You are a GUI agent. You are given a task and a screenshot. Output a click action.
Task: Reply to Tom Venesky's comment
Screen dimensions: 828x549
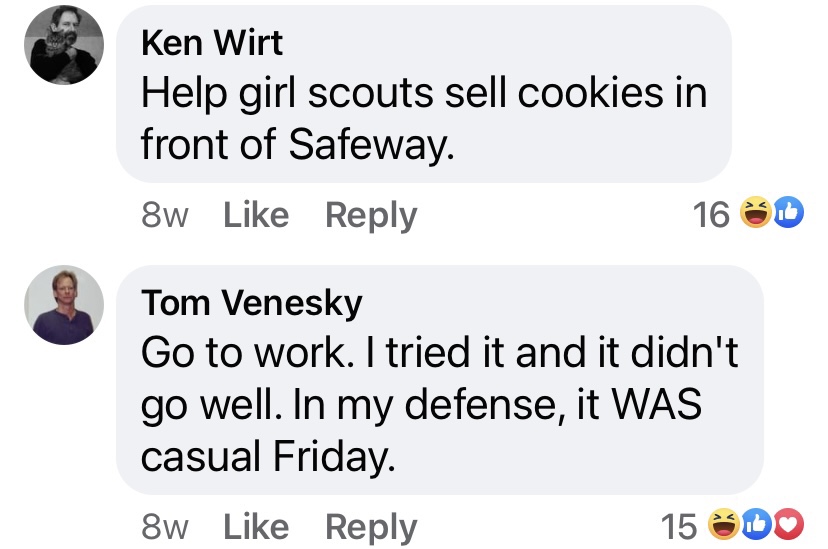click(371, 527)
